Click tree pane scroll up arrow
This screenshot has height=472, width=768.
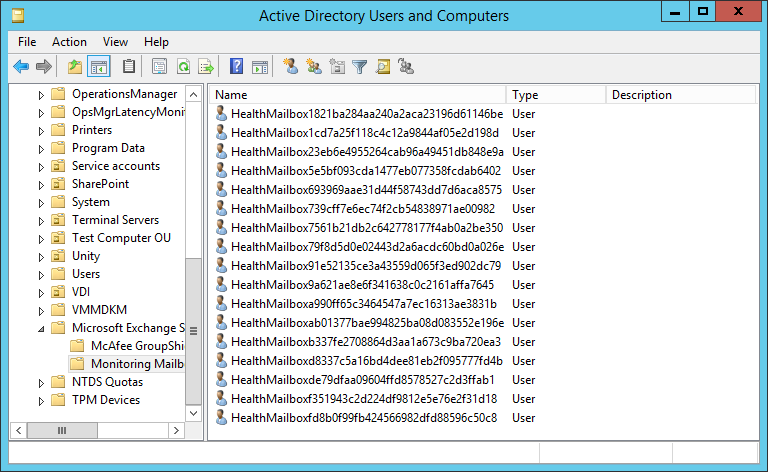194,94
